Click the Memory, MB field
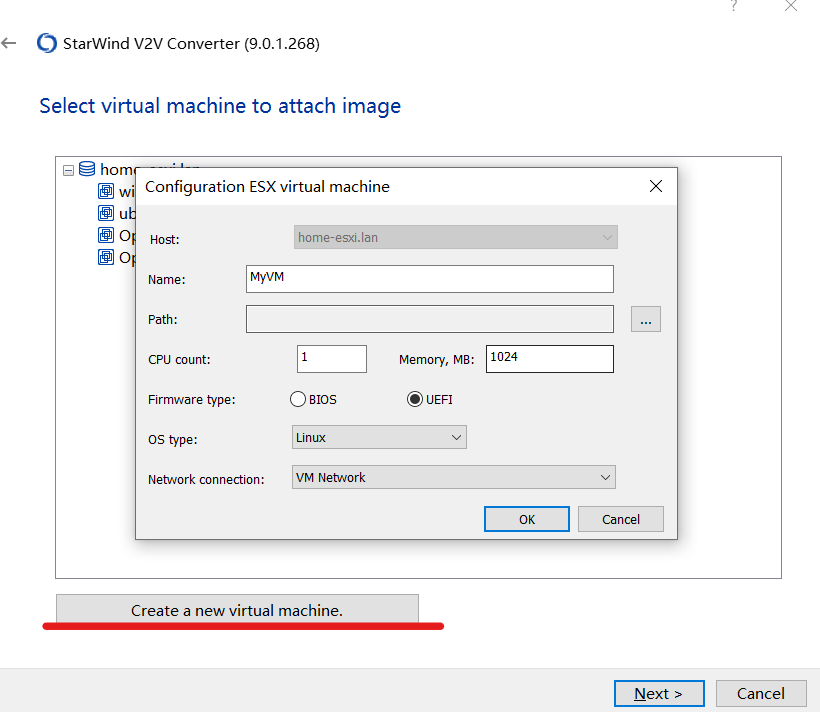 (550, 359)
